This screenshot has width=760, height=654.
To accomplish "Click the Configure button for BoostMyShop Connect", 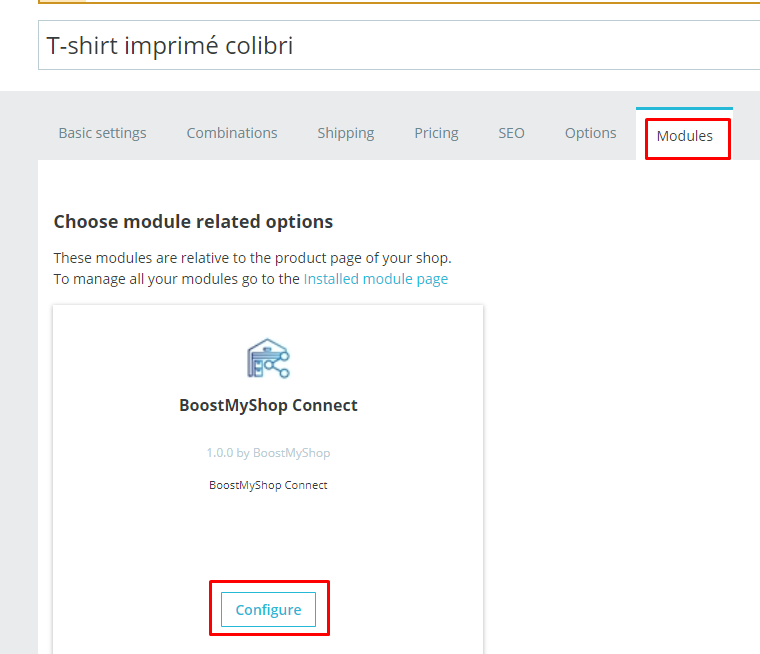I will pyautogui.click(x=268, y=609).
